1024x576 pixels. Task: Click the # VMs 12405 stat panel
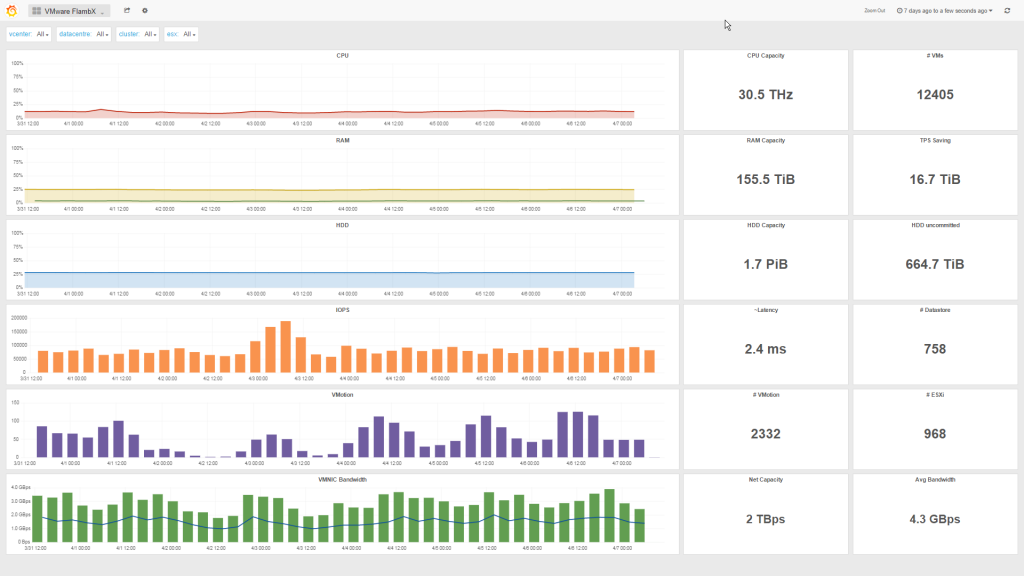(x=935, y=94)
